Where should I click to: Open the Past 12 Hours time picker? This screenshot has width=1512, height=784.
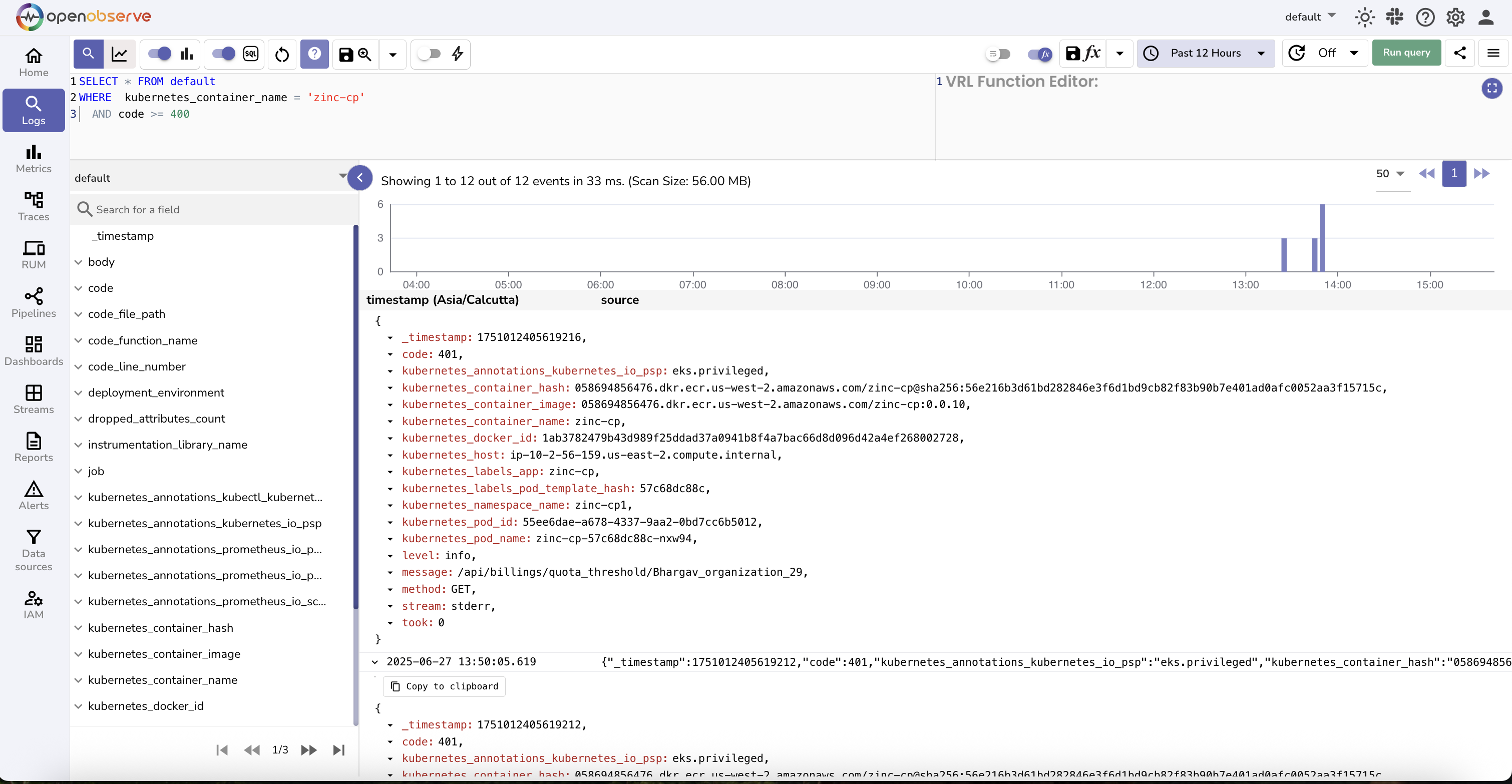tap(1206, 53)
